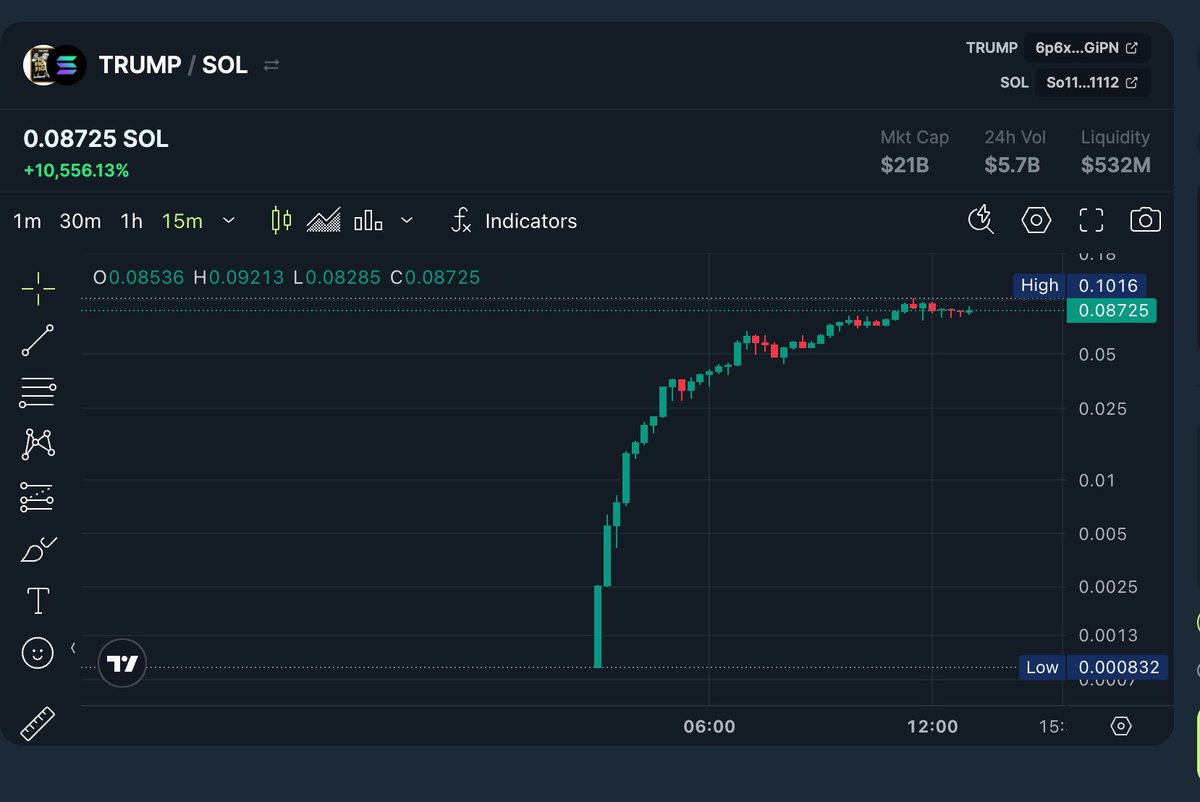Image resolution: width=1200 pixels, height=802 pixels.
Task: Select the trend line drawing tool
Action: [x=38, y=340]
